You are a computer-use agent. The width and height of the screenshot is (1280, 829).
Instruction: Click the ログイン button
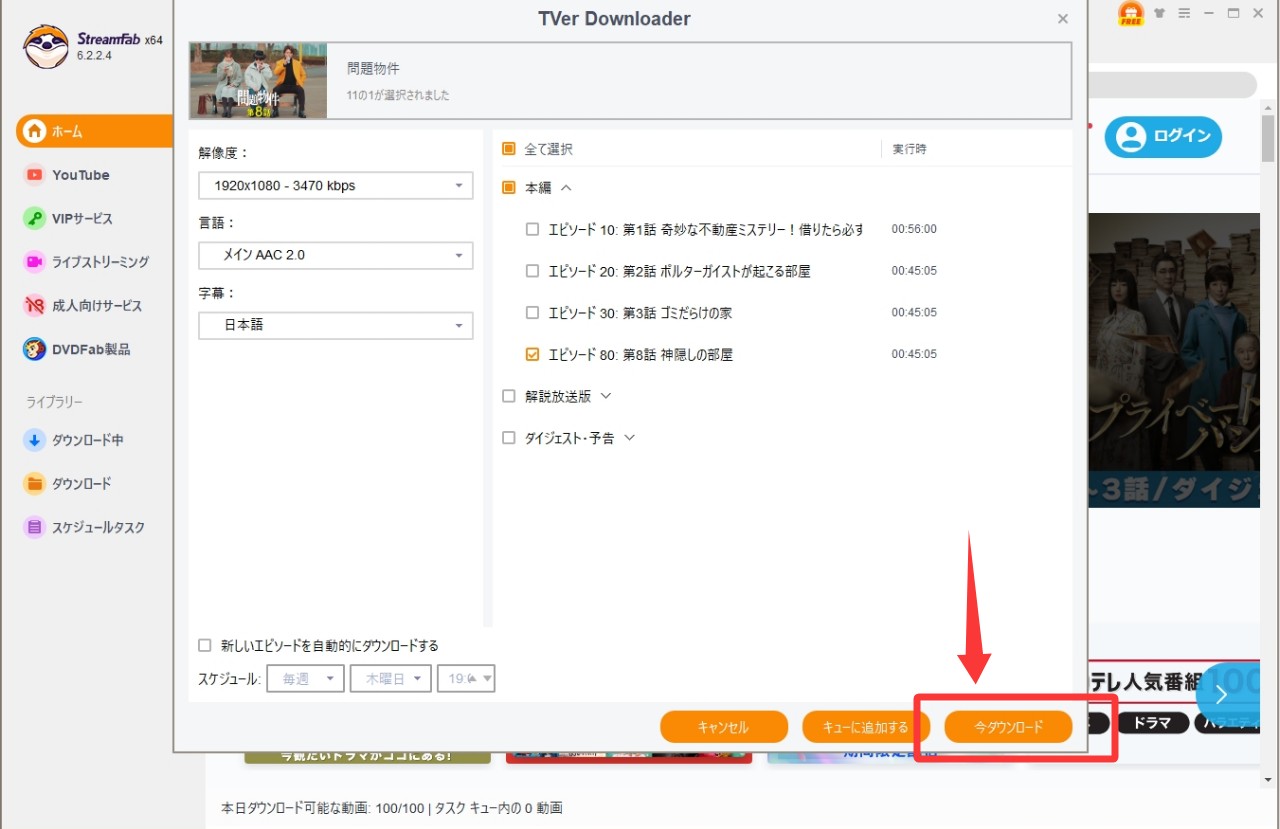coord(1163,136)
